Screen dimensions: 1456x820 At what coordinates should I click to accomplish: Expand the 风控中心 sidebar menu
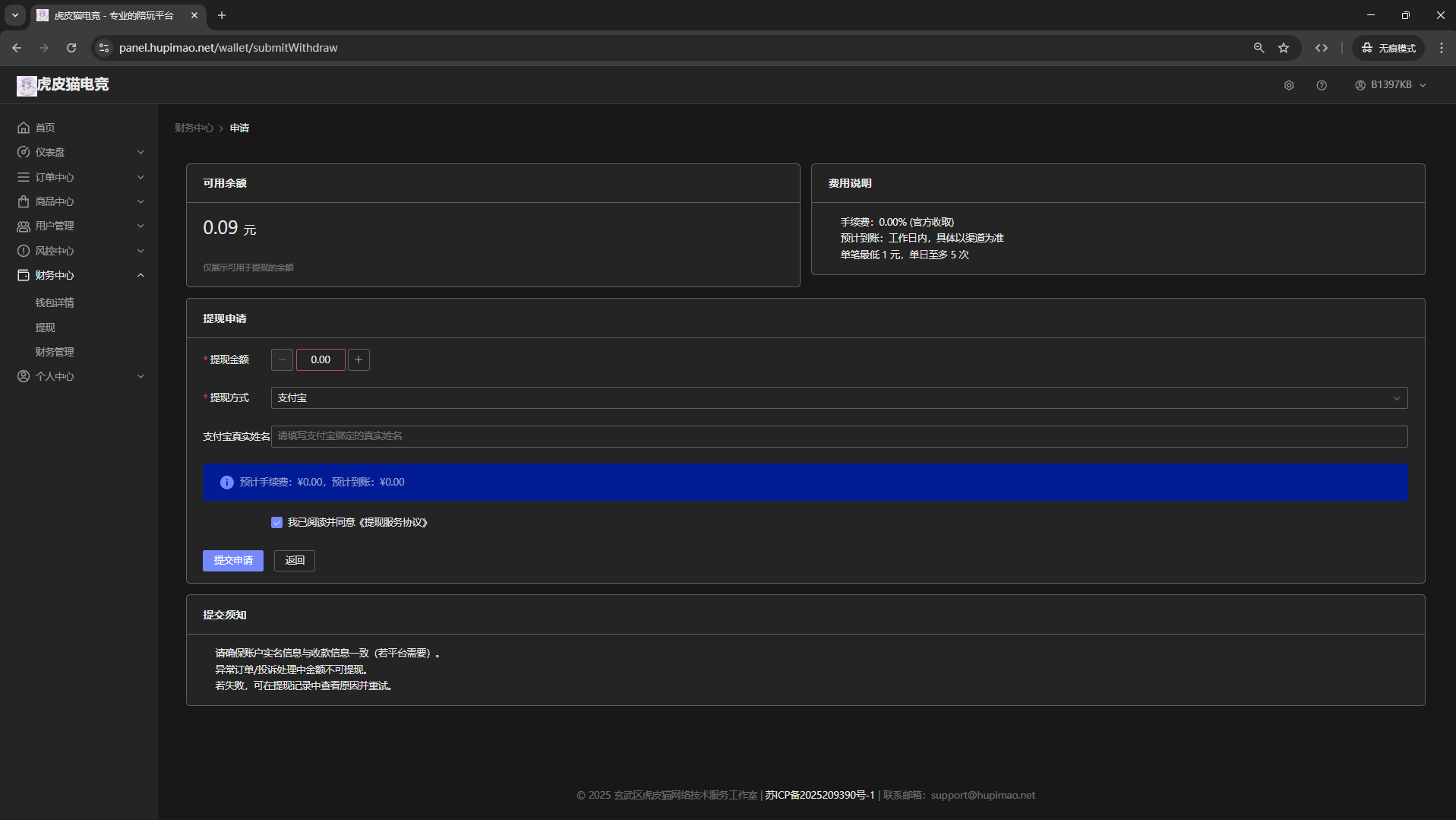[80, 251]
